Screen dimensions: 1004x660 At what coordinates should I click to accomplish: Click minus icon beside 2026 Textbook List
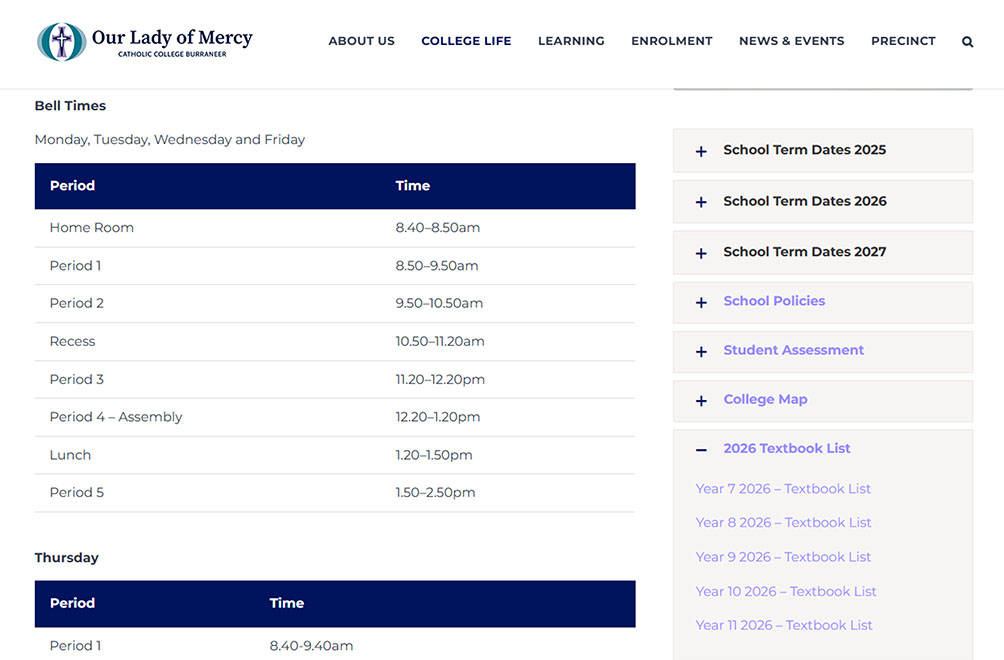pos(701,450)
